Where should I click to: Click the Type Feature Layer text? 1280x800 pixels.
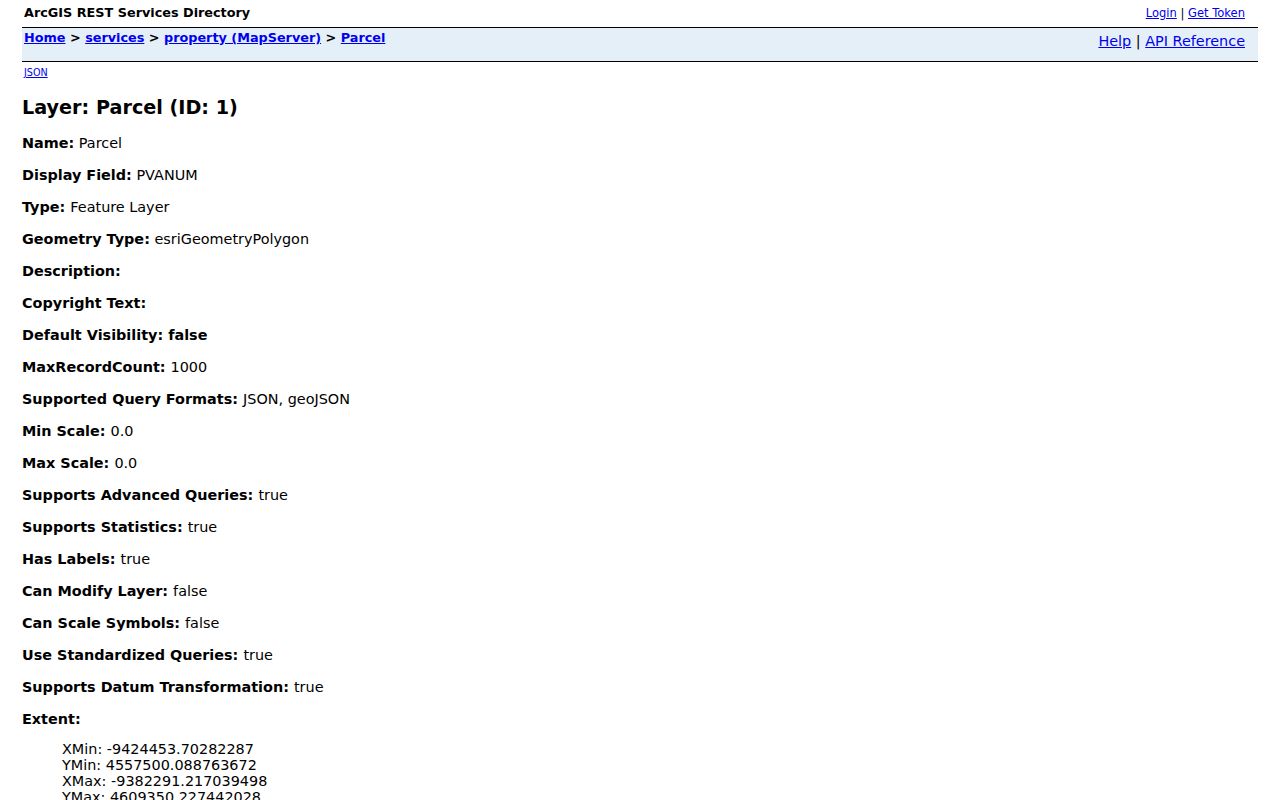pos(96,207)
